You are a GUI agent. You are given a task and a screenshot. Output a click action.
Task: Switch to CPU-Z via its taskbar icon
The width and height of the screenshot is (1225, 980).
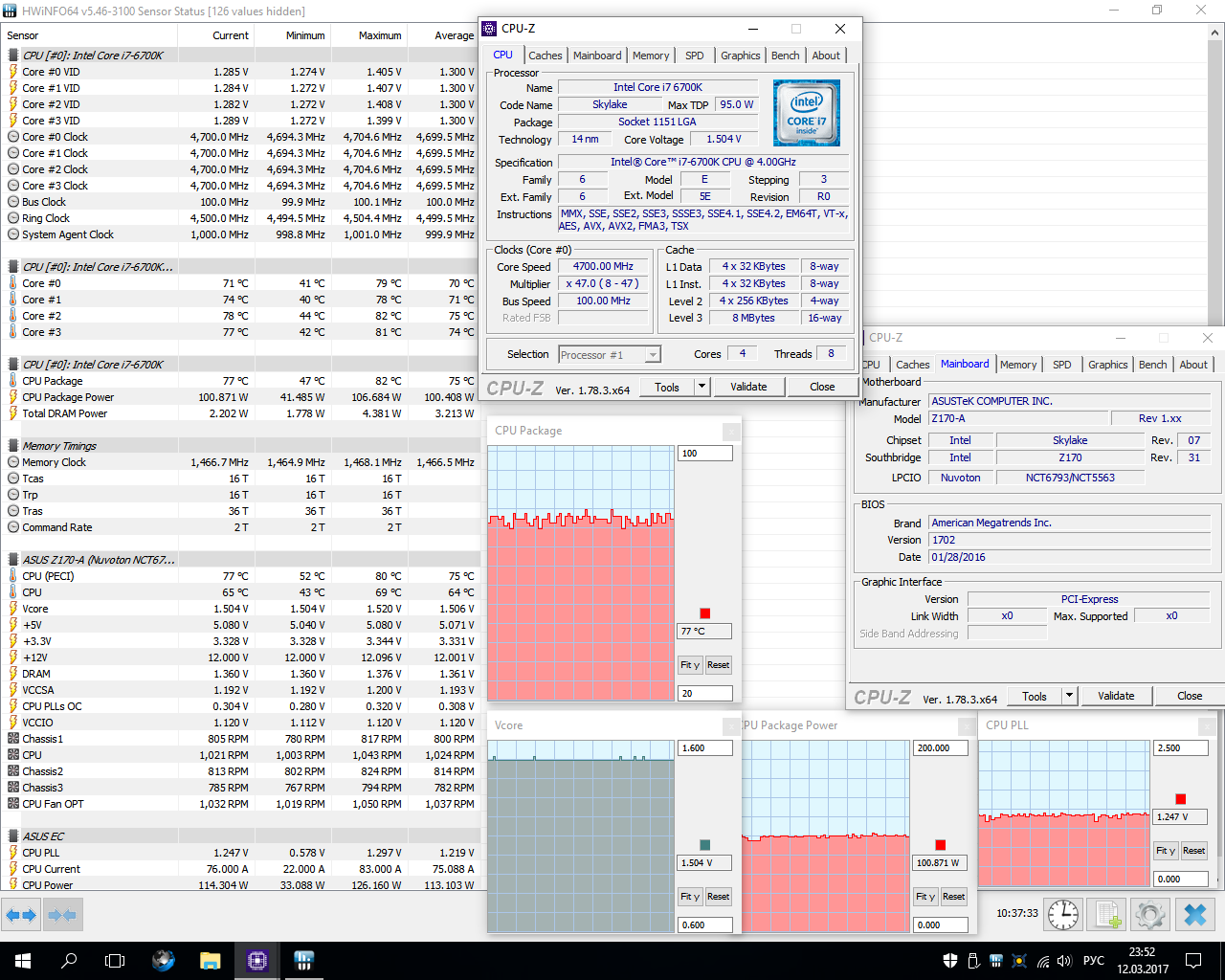(257, 961)
